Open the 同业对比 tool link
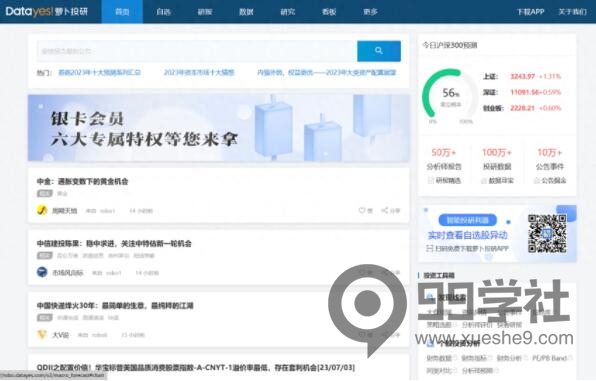This screenshot has width=596, height=381. pos(439,370)
